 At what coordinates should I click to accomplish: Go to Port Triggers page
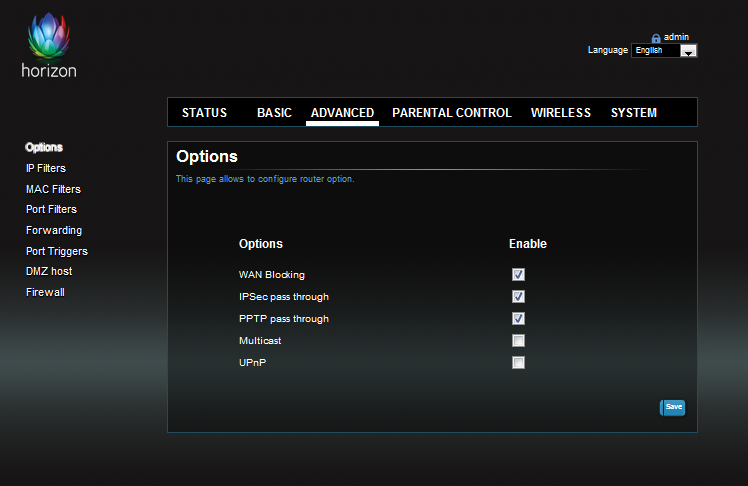coord(57,251)
